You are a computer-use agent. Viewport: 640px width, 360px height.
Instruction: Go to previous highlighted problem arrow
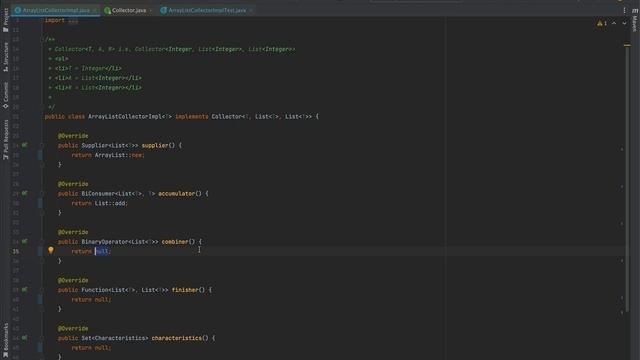(x=614, y=24)
